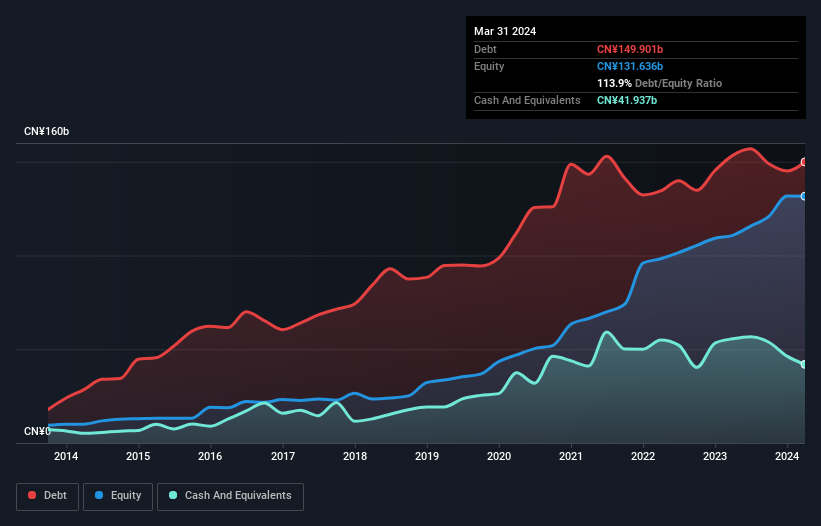Toggle the Equity series legend button
Image resolution: width=821 pixels, height=526 pixels.
point(118,496)
